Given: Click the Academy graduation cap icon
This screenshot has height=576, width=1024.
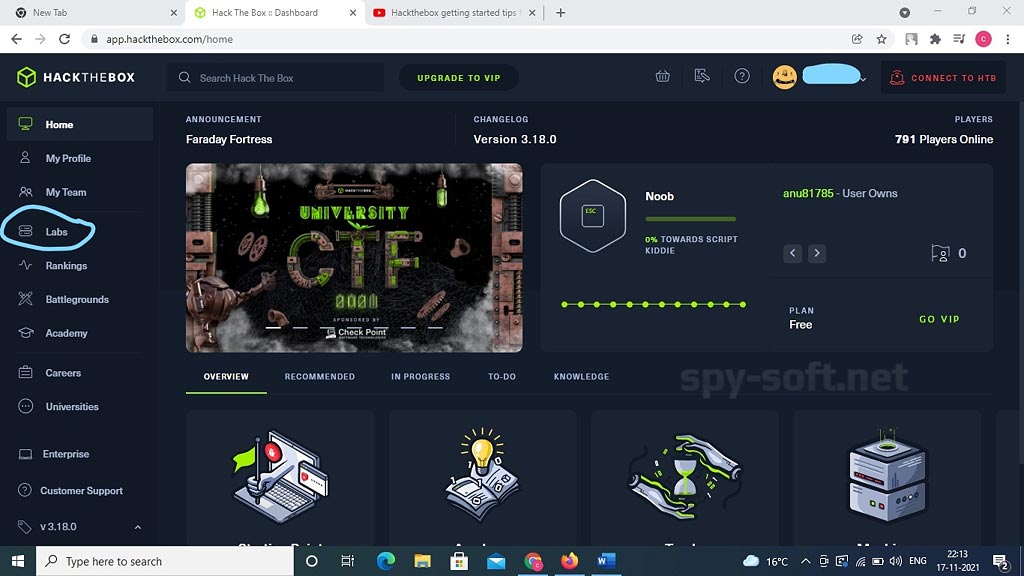Looking at the screenshot, I should (25, 333).
